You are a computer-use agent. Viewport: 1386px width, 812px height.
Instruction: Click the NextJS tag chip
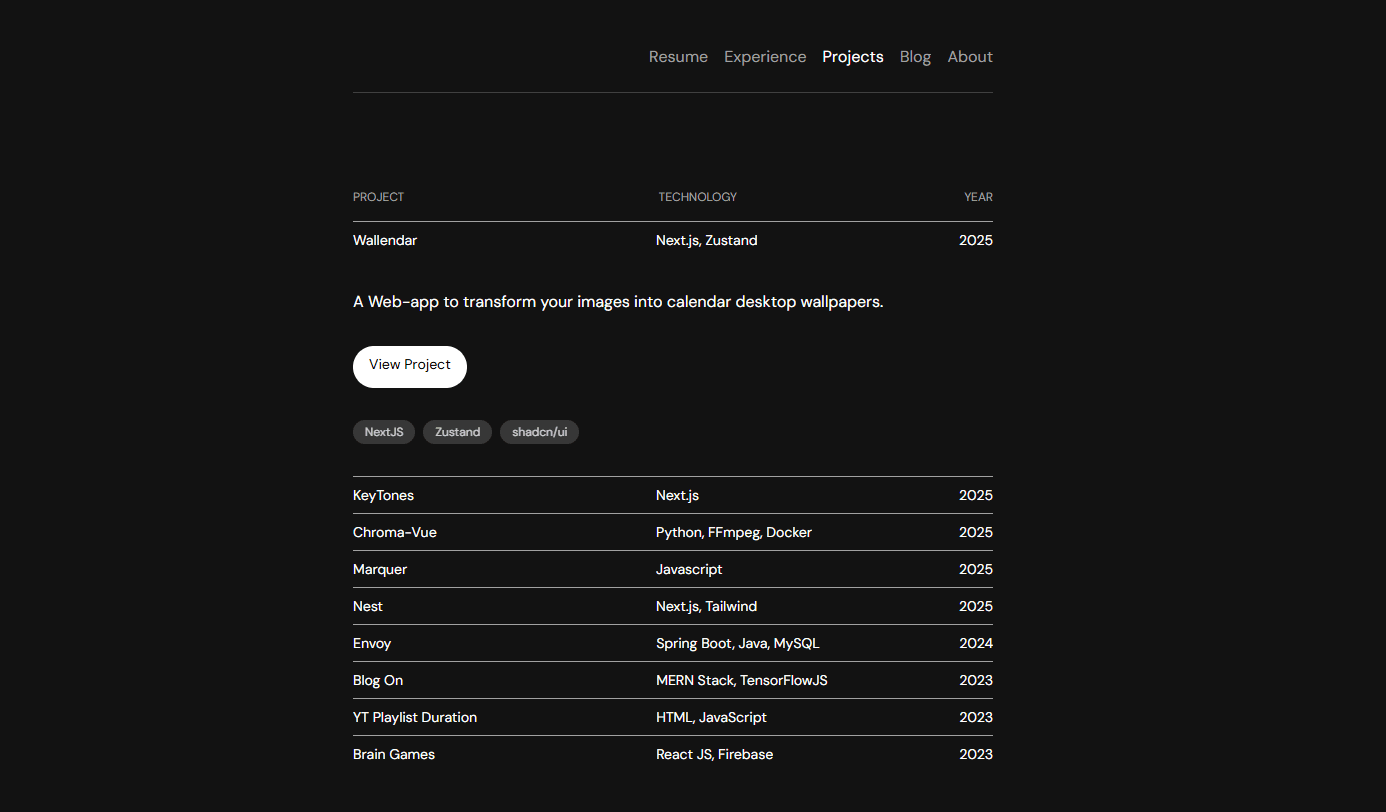point(384,432)
